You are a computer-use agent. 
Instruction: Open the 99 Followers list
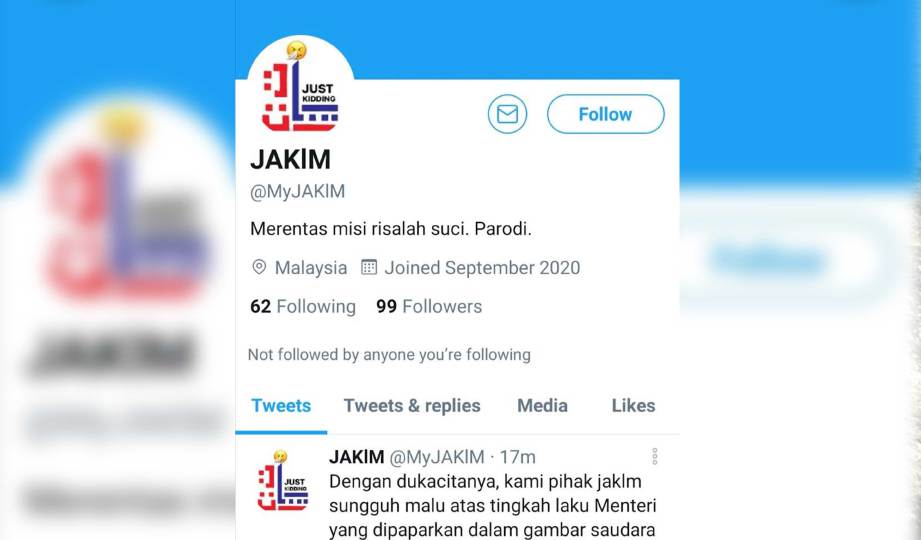429,306
